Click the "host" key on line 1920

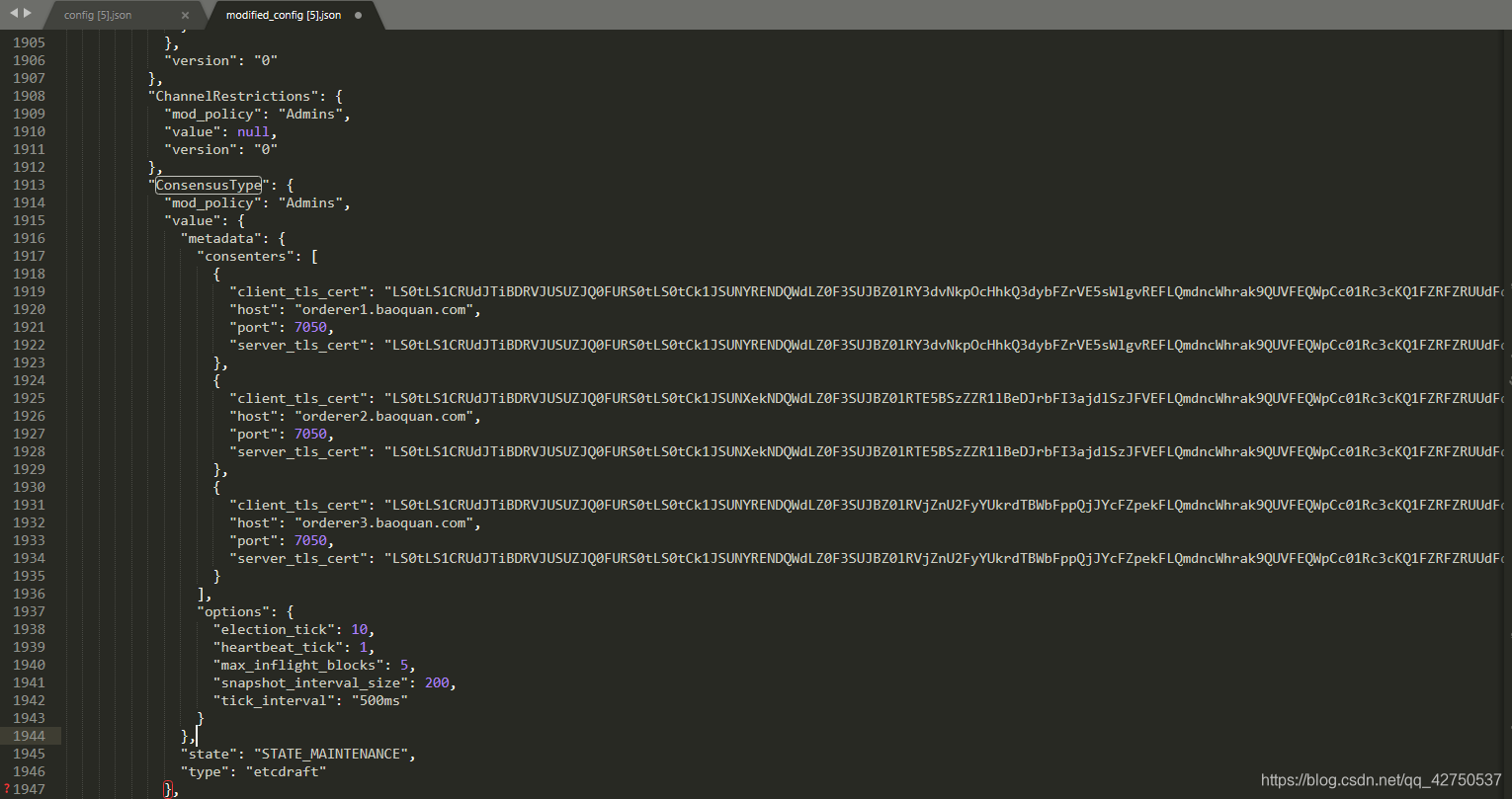click(x=254, y=309)
